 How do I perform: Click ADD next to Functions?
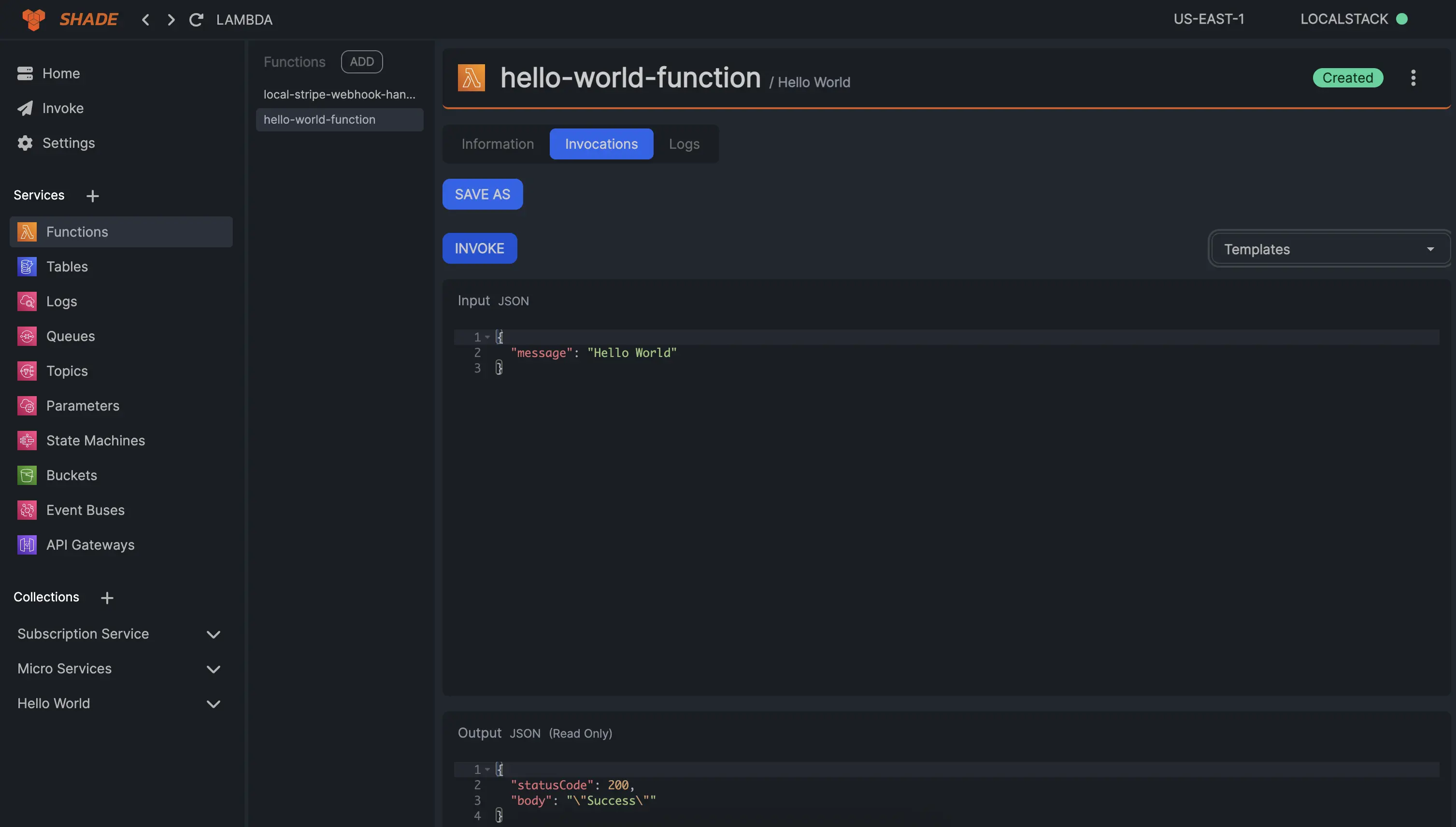(362, 61)
